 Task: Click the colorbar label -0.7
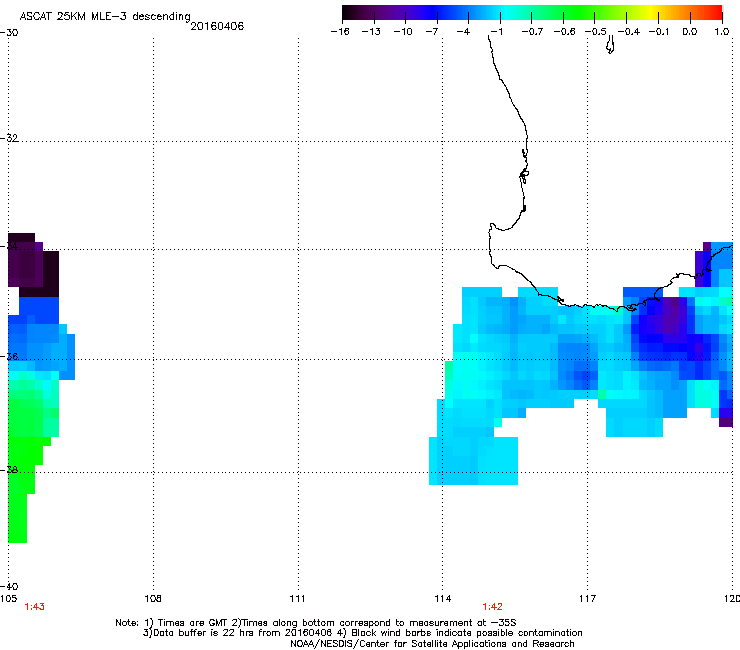pyautogui.click(x=532, y=32)
